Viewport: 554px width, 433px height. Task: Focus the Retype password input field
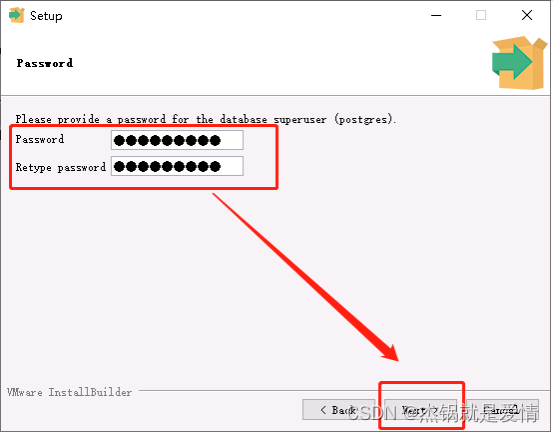coord(177,166)
